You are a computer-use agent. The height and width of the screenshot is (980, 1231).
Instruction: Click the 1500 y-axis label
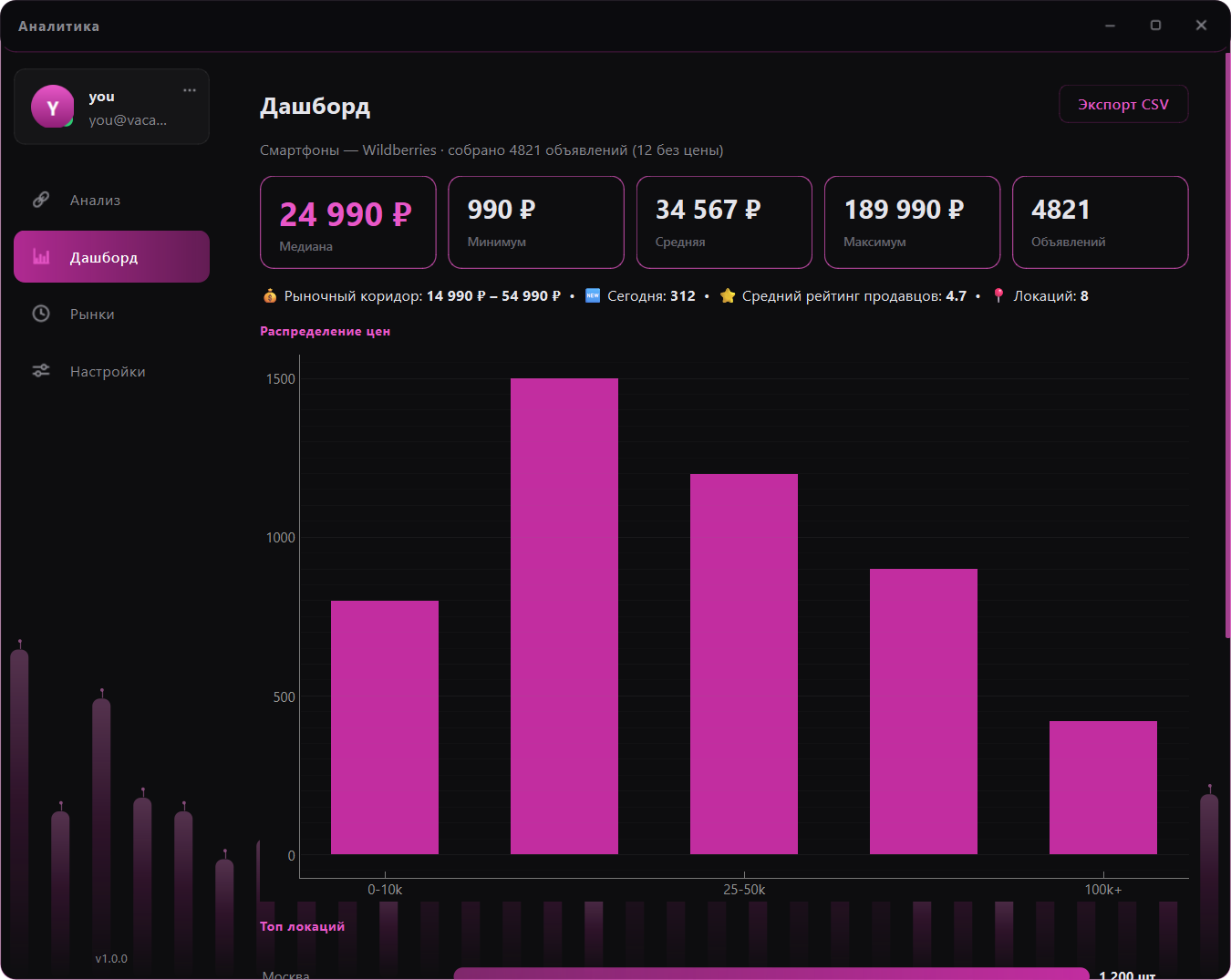pos(281,378)
